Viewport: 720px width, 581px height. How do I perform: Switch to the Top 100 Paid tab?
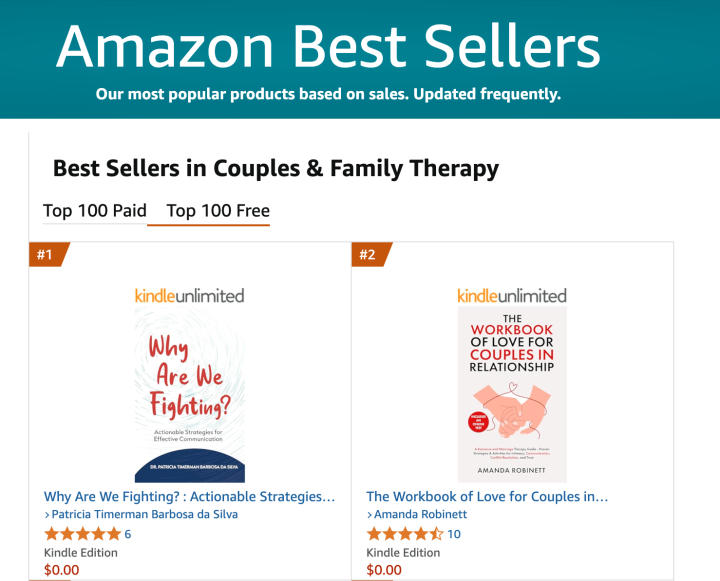tap(95, 210)
